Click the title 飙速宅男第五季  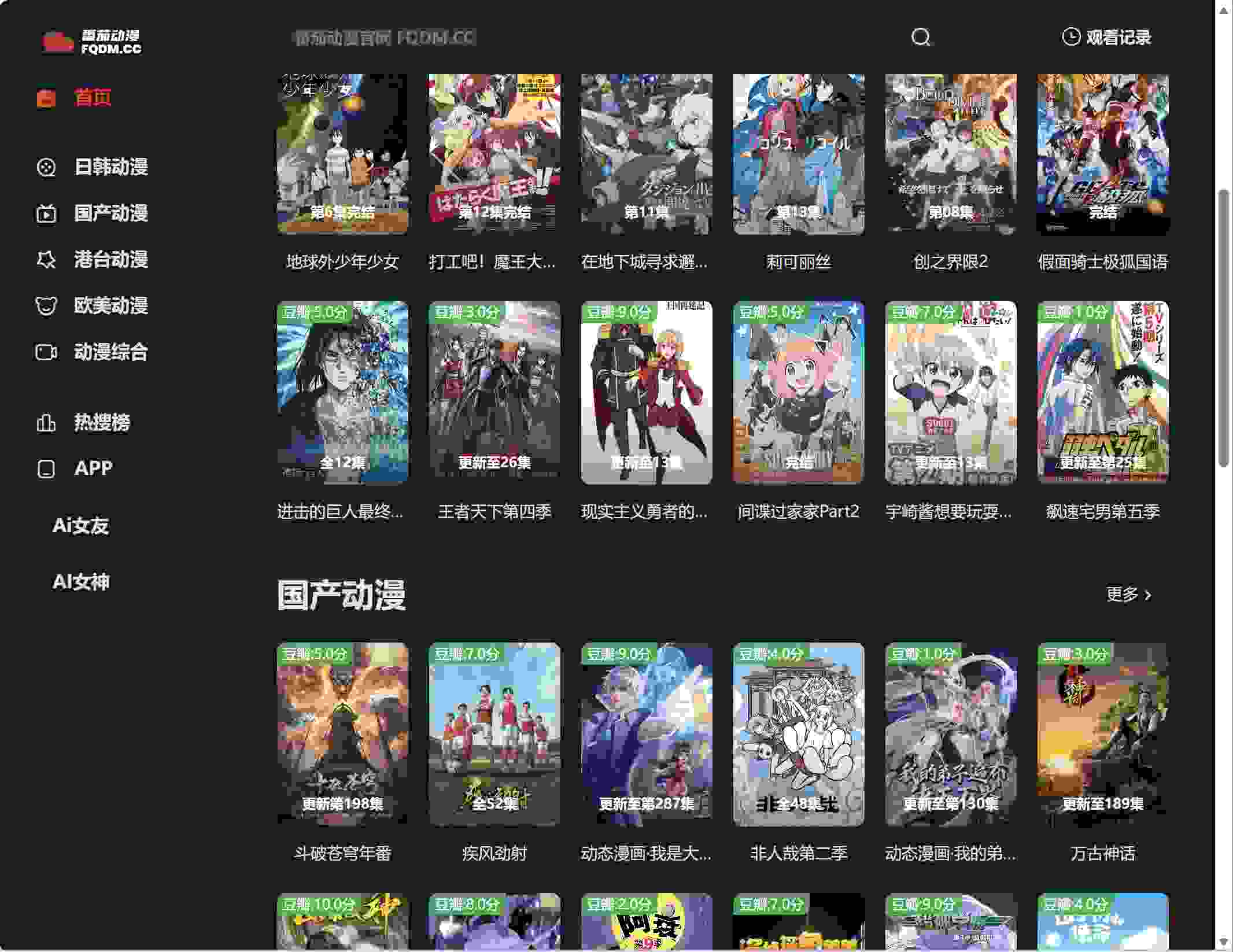point(1103,512)
